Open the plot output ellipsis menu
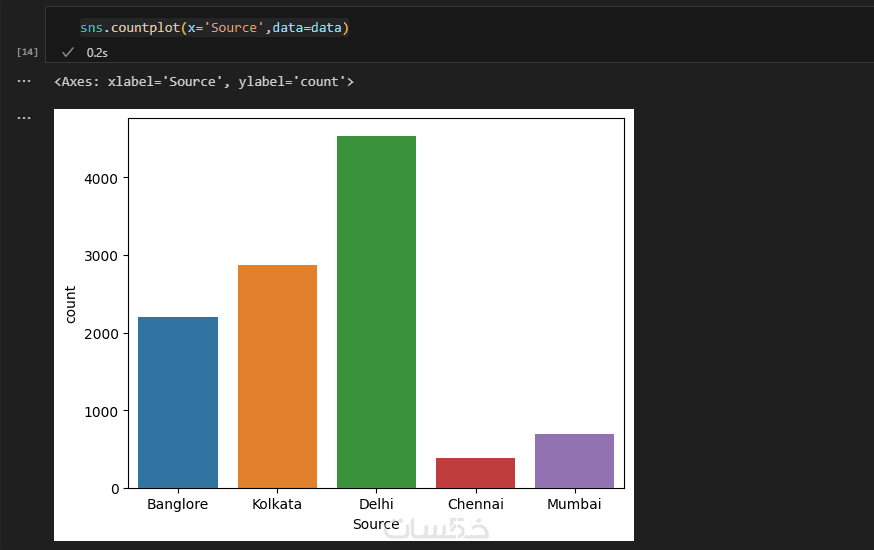874x550 pixels. 24,118
